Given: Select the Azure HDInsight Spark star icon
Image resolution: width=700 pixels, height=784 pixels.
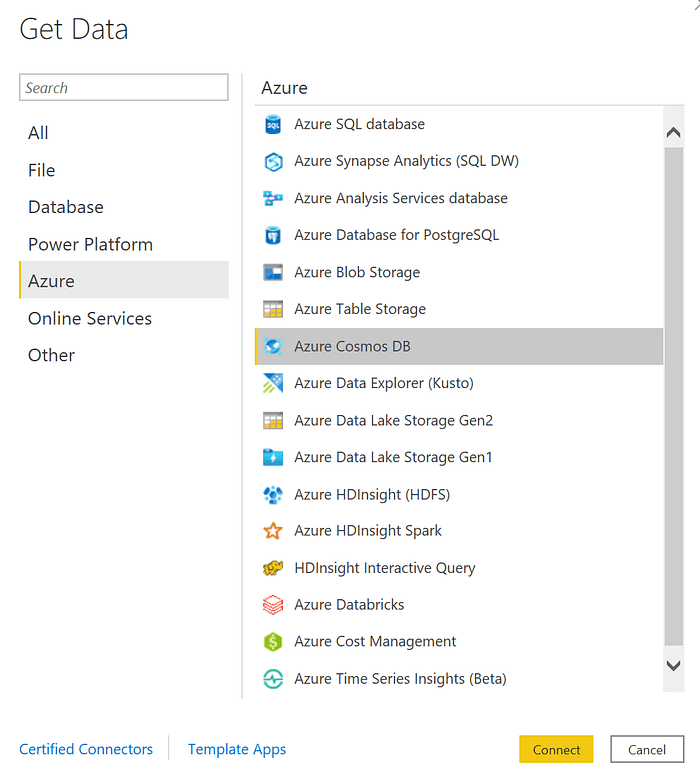Looking at the screenshot, I should [x=273, y=531].
